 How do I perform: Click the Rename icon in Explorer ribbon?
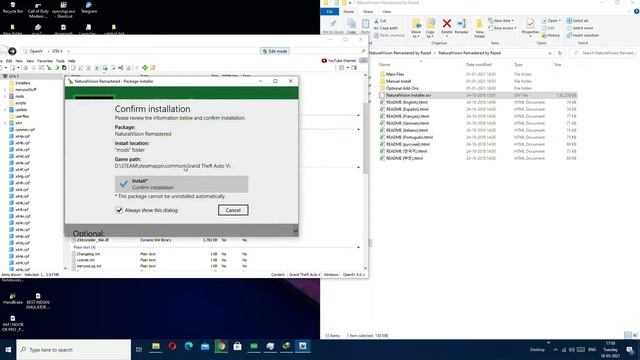click(x=462, y=26)
